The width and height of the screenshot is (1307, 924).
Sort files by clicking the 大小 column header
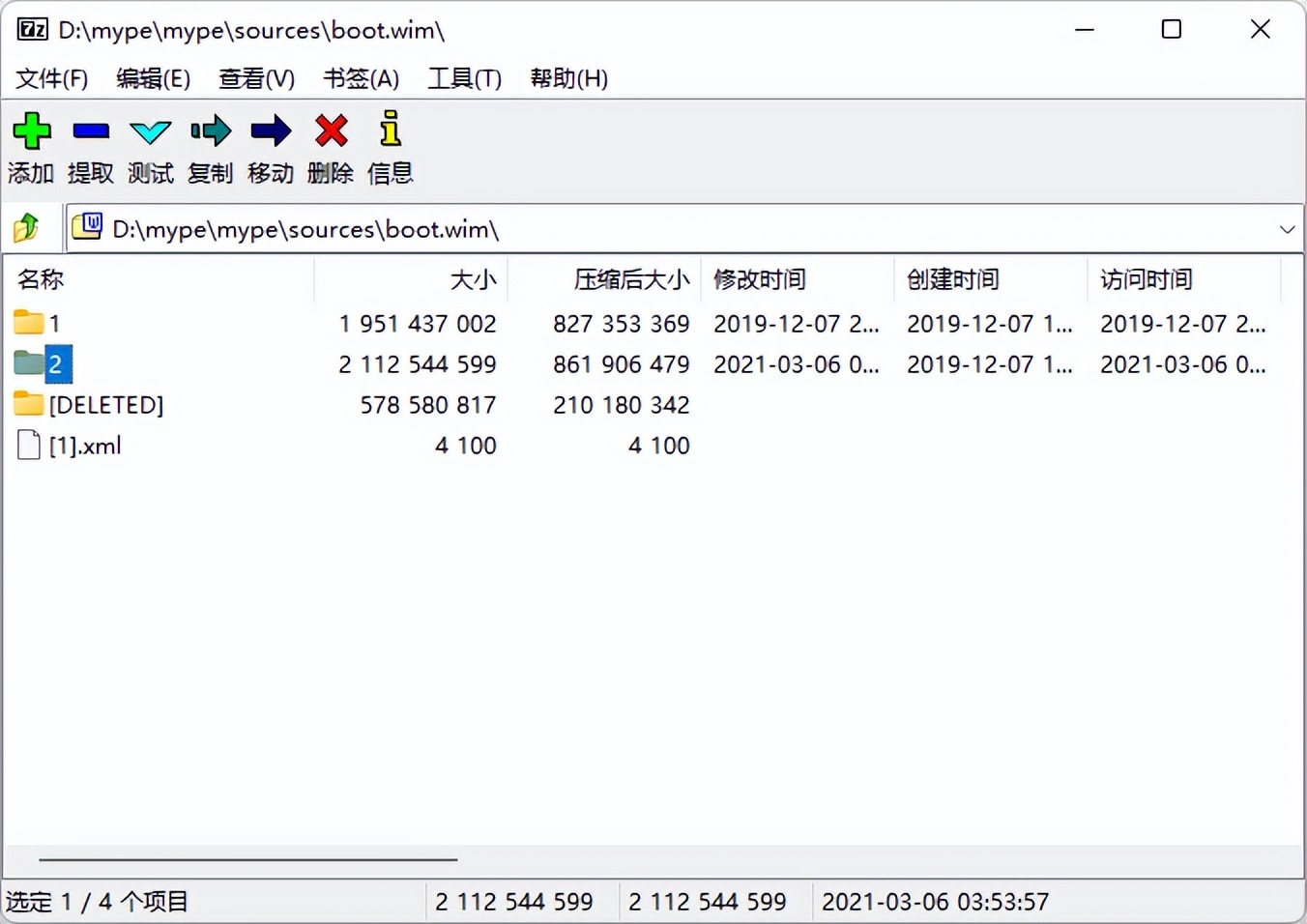pos(475,279)
